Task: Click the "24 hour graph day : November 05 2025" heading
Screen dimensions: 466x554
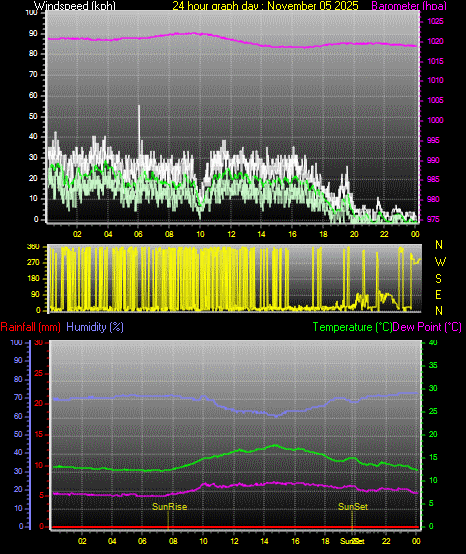Action: 265,6
